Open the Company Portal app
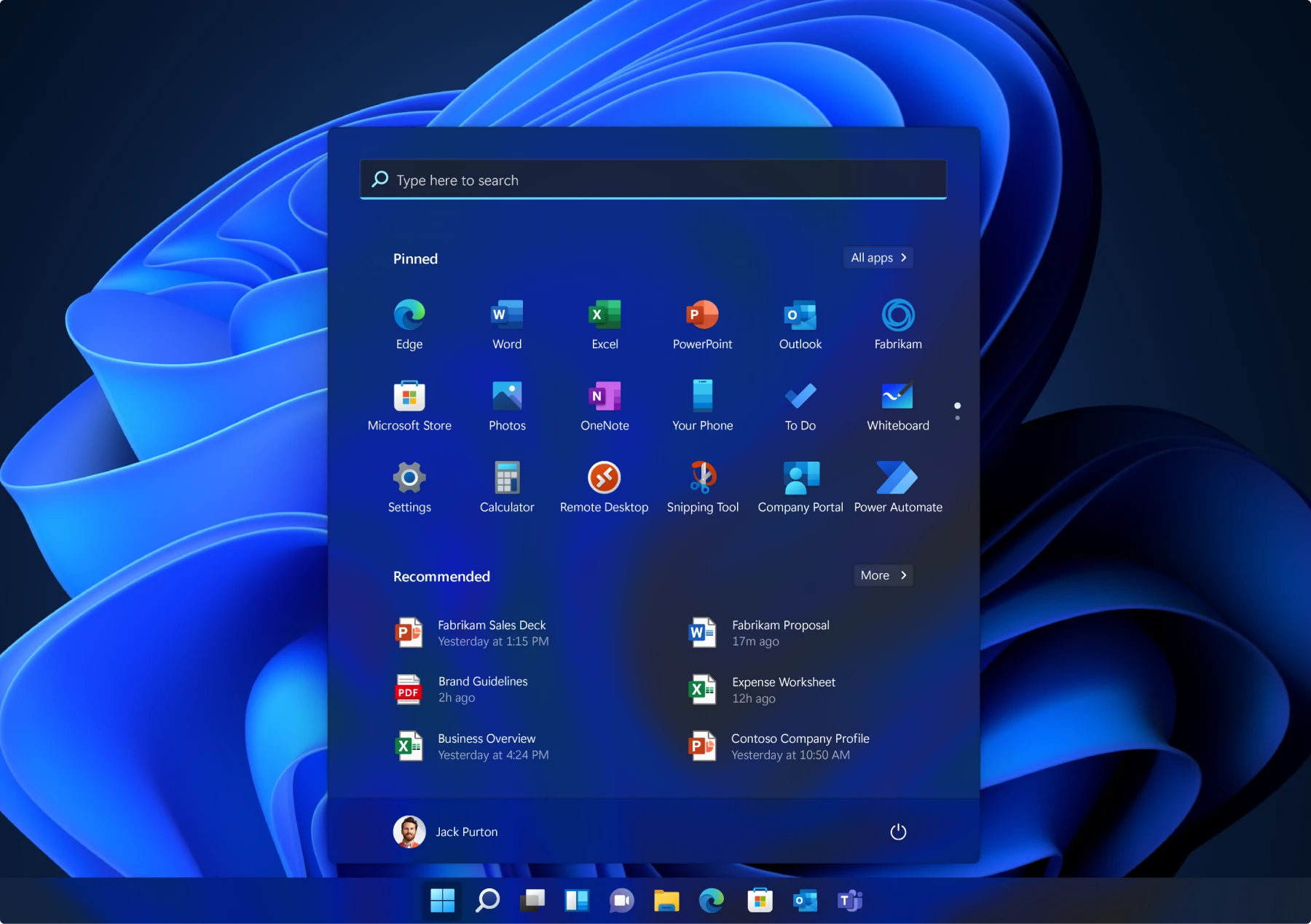 click(x=800, y=488)
